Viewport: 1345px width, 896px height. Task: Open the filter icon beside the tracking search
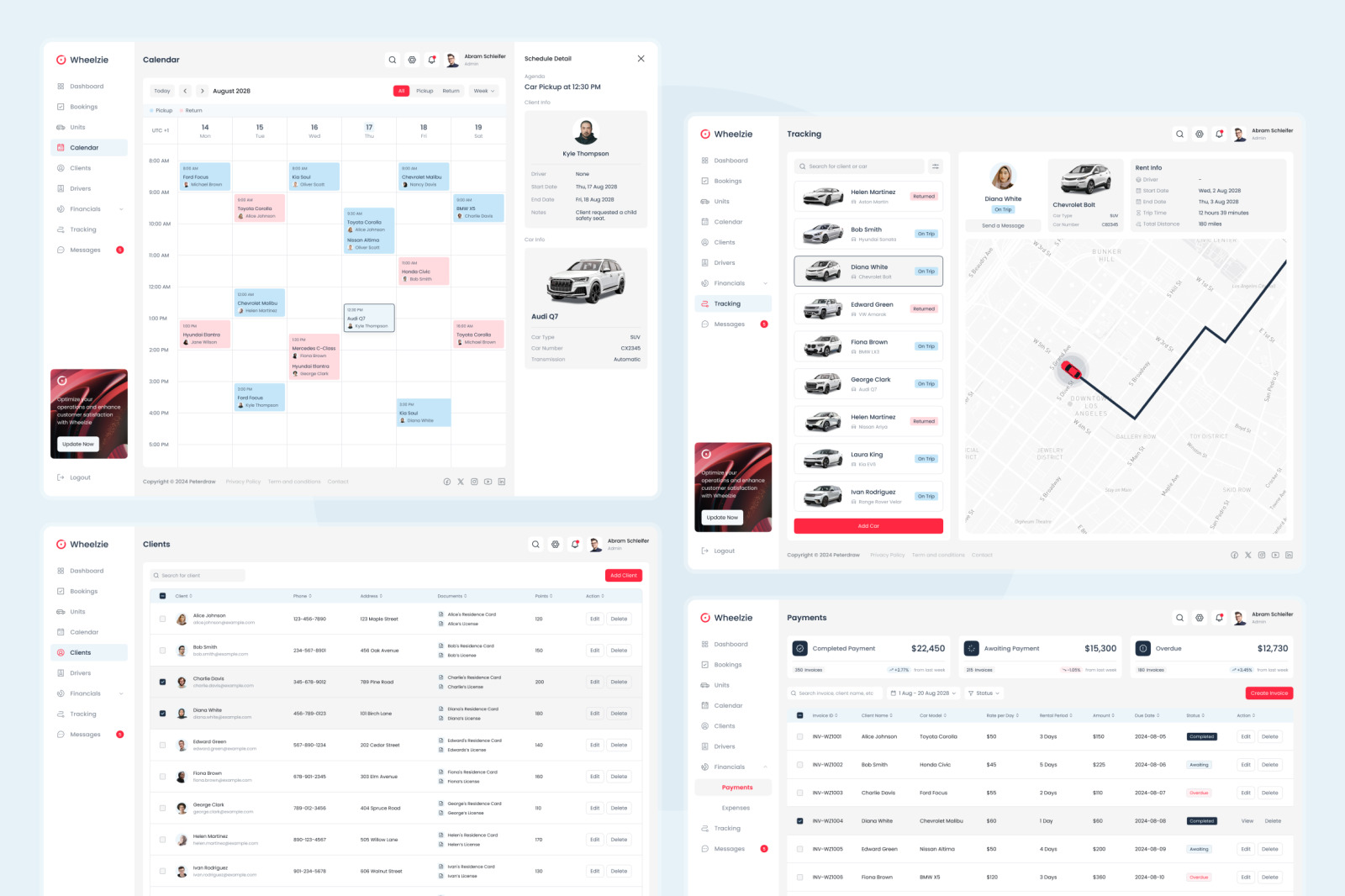936,166
